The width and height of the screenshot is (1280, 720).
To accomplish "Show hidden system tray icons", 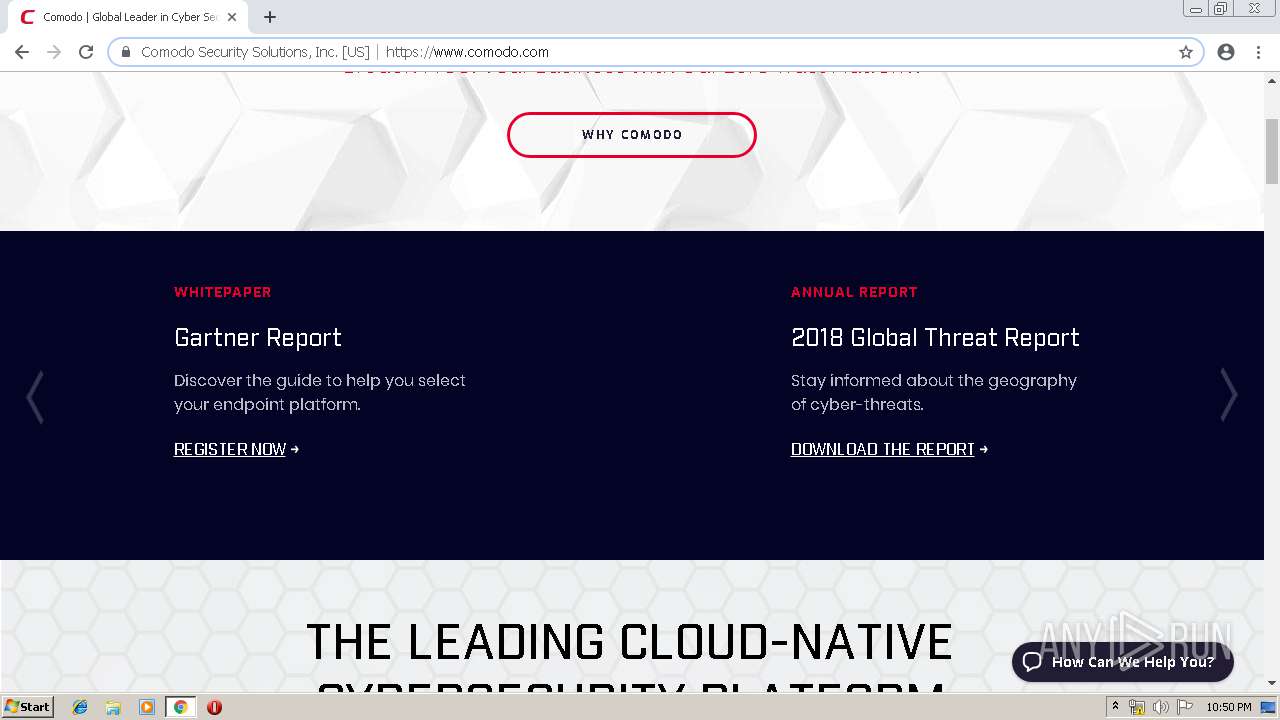I will coord(1115,707).
